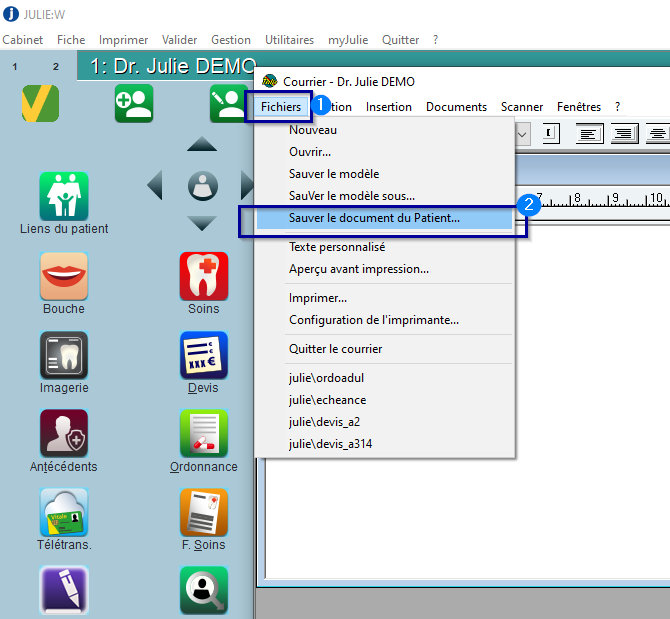
Task: Click the left arrow navigation icon
Action: coord(155,185)
